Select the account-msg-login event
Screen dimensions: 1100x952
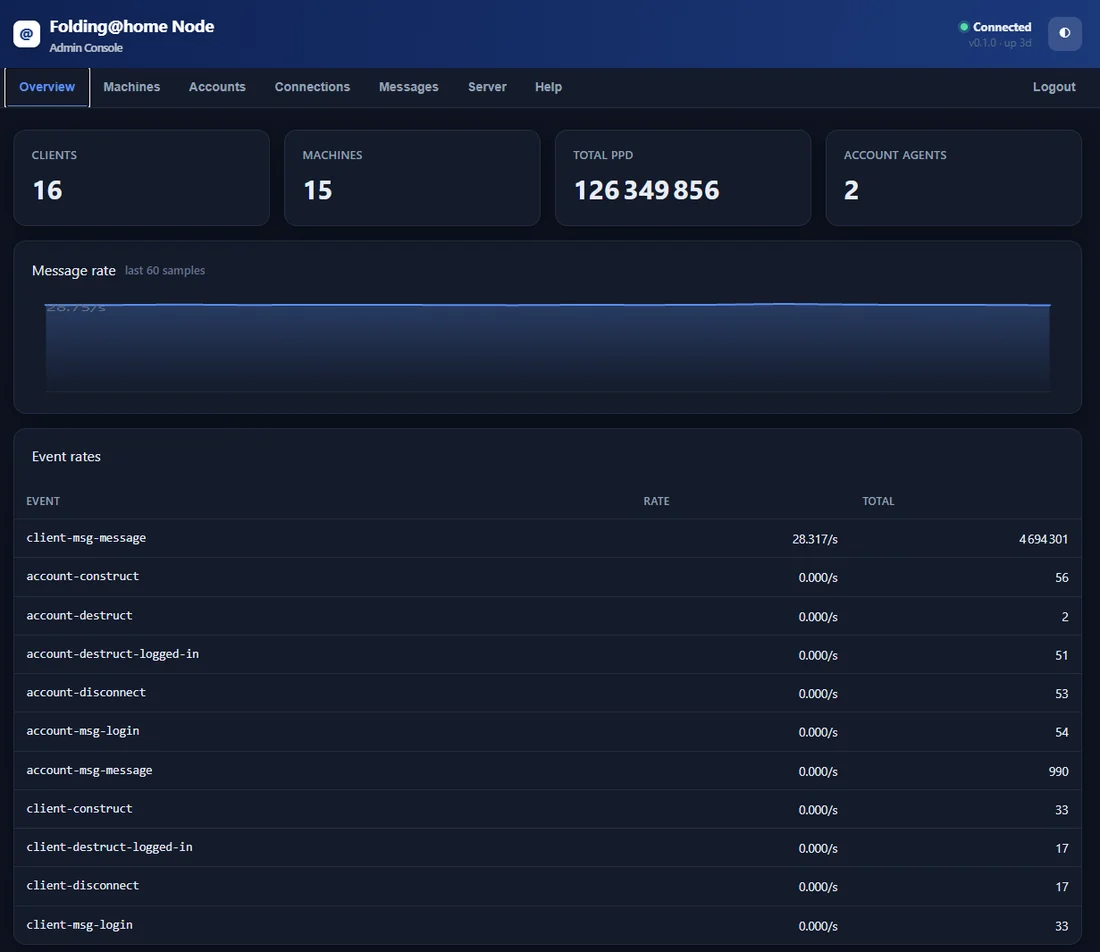[x=83, y=731]
